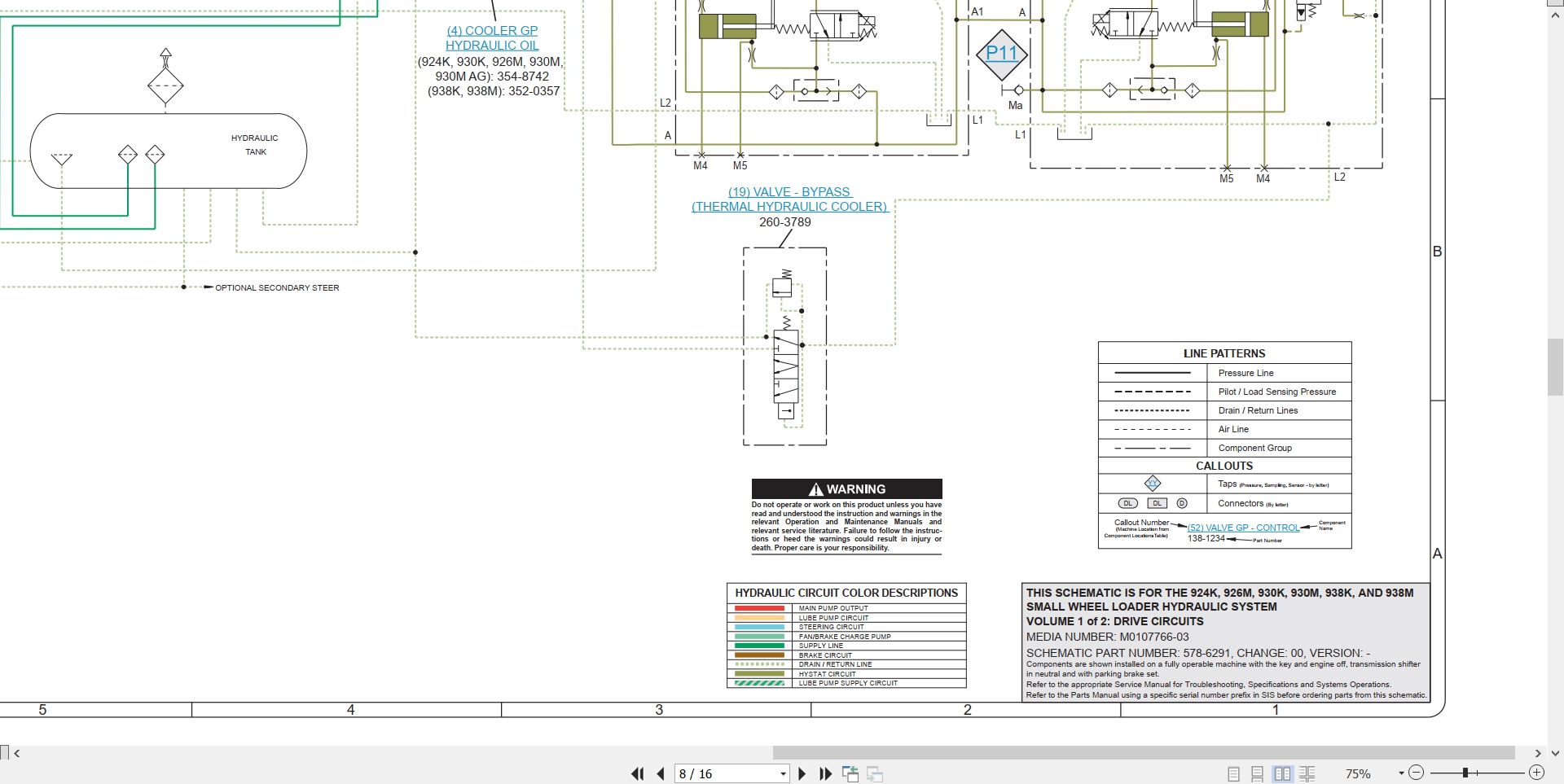Go to first page
Viewport: 1564px width, 784px height.
637,773
